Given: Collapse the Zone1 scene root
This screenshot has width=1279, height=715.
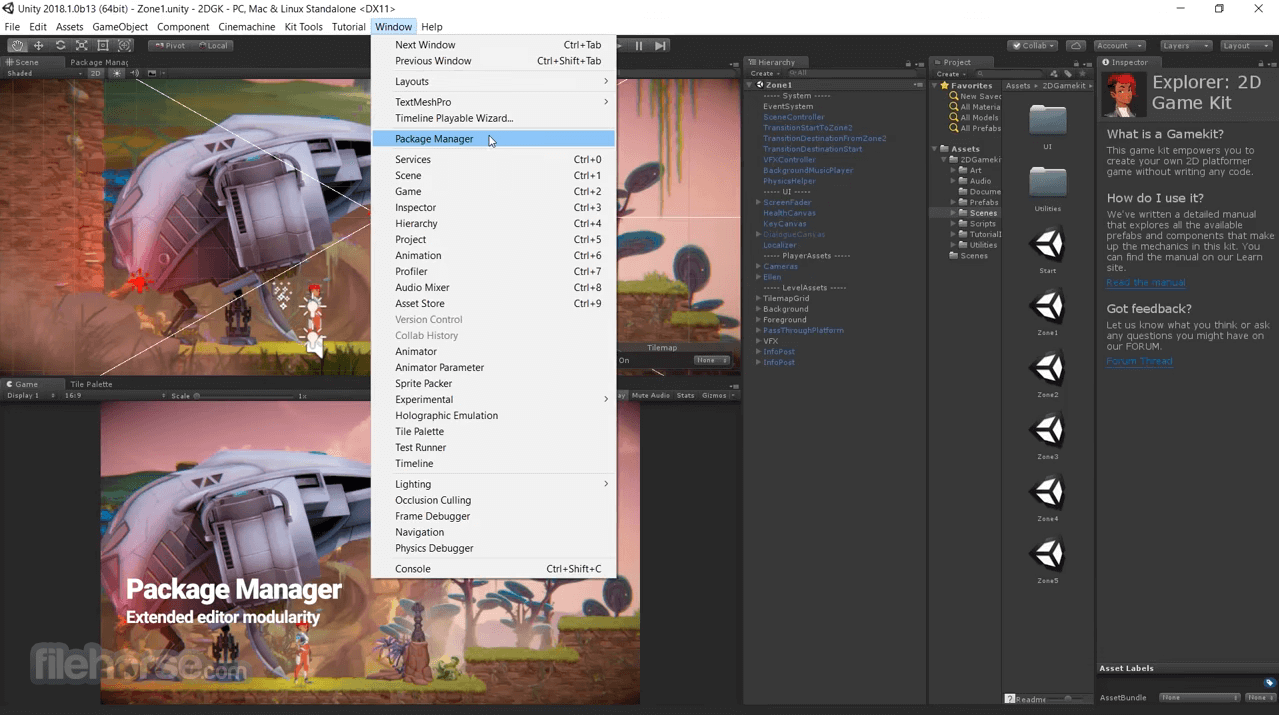Looking at the screenshot, I should 751,85.
